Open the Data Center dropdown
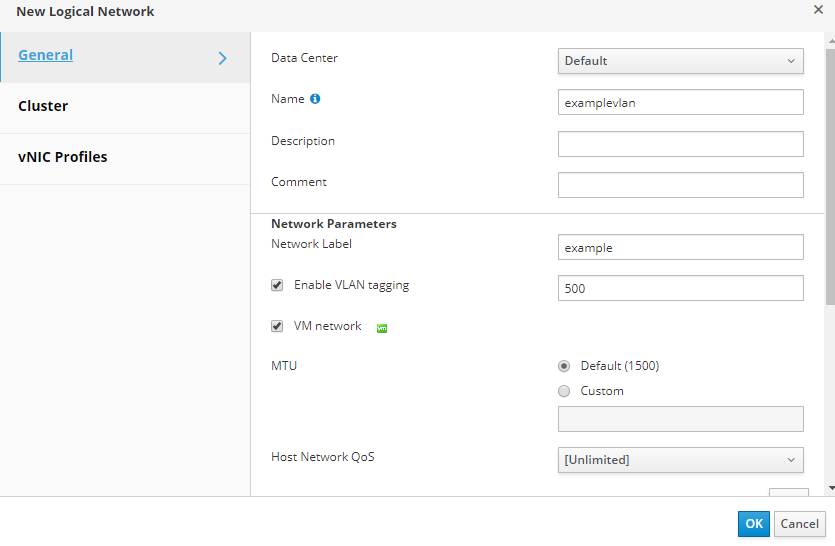Screen dimensions: 835x546 pyautogui.click(x=680, y=61)
